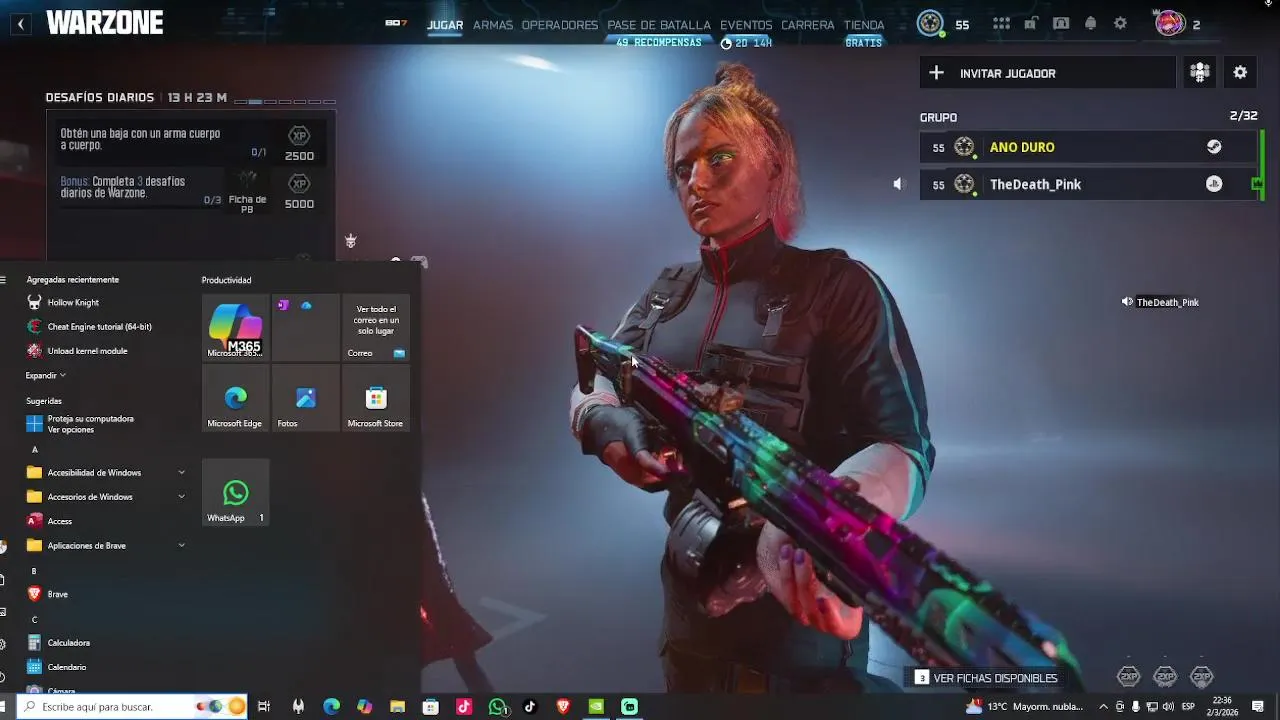Toggle system volume icon in tray
The image size is (1280, 720).
click(1168, 706)
